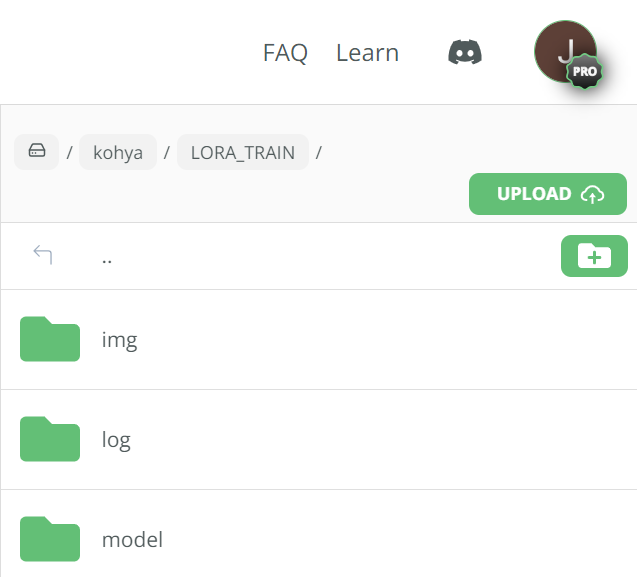Image resolution: width=637 pixels, height=577 pixels.
Task: Click the img folder icon
Action: [x=50, y=339]
